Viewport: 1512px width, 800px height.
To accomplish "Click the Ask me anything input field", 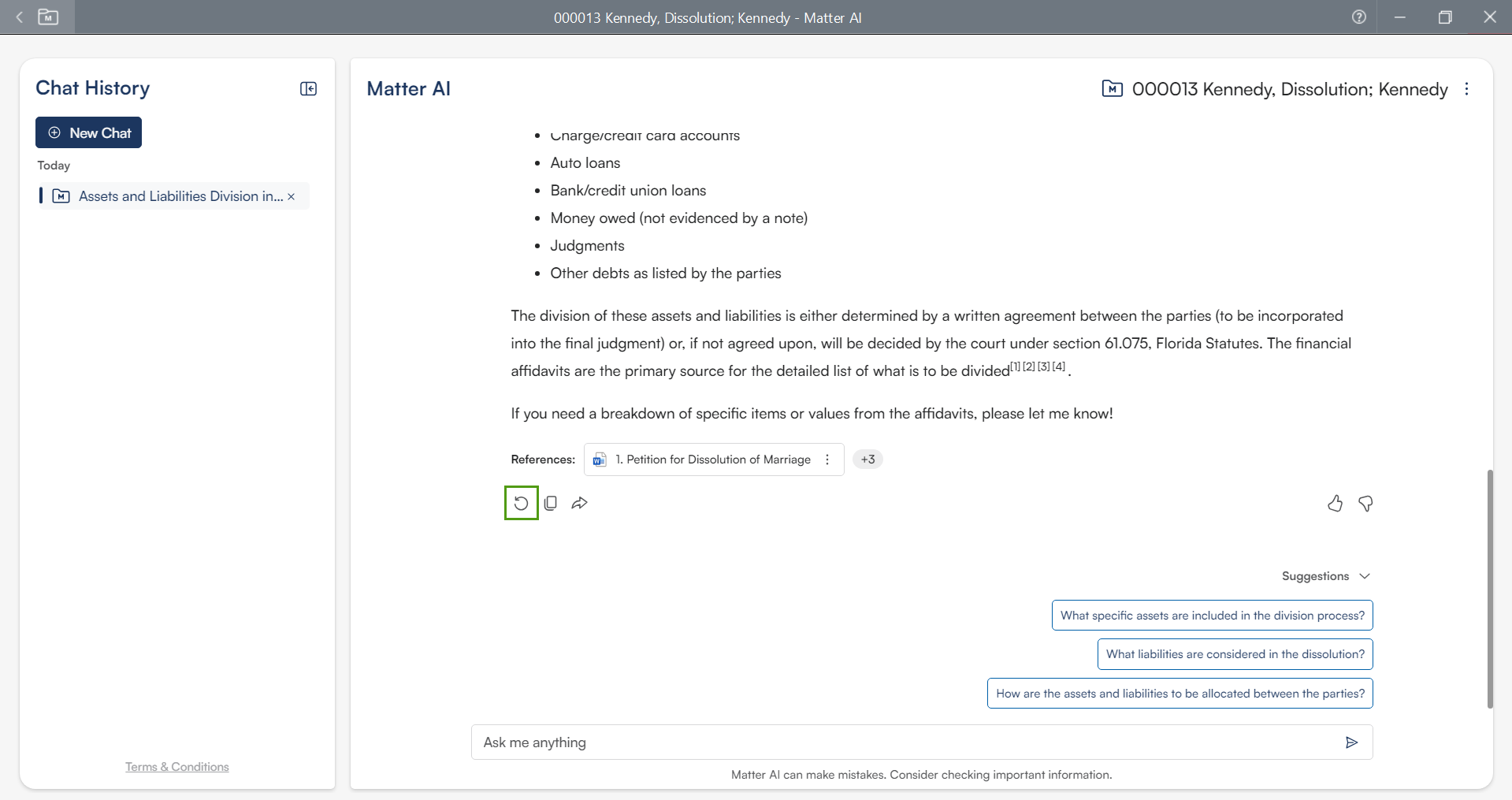I will [906, 742].
